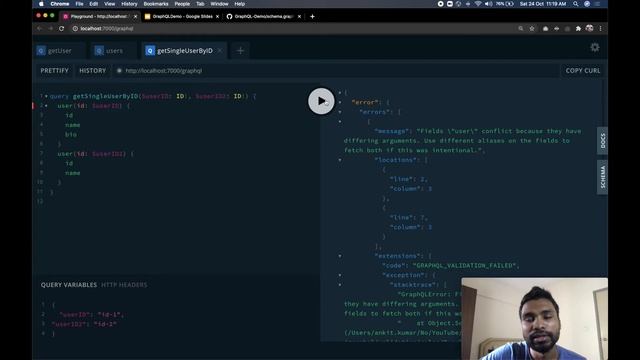
Task: Click the "userID": "id-1" variable line
Action: [x=91, y=315]
